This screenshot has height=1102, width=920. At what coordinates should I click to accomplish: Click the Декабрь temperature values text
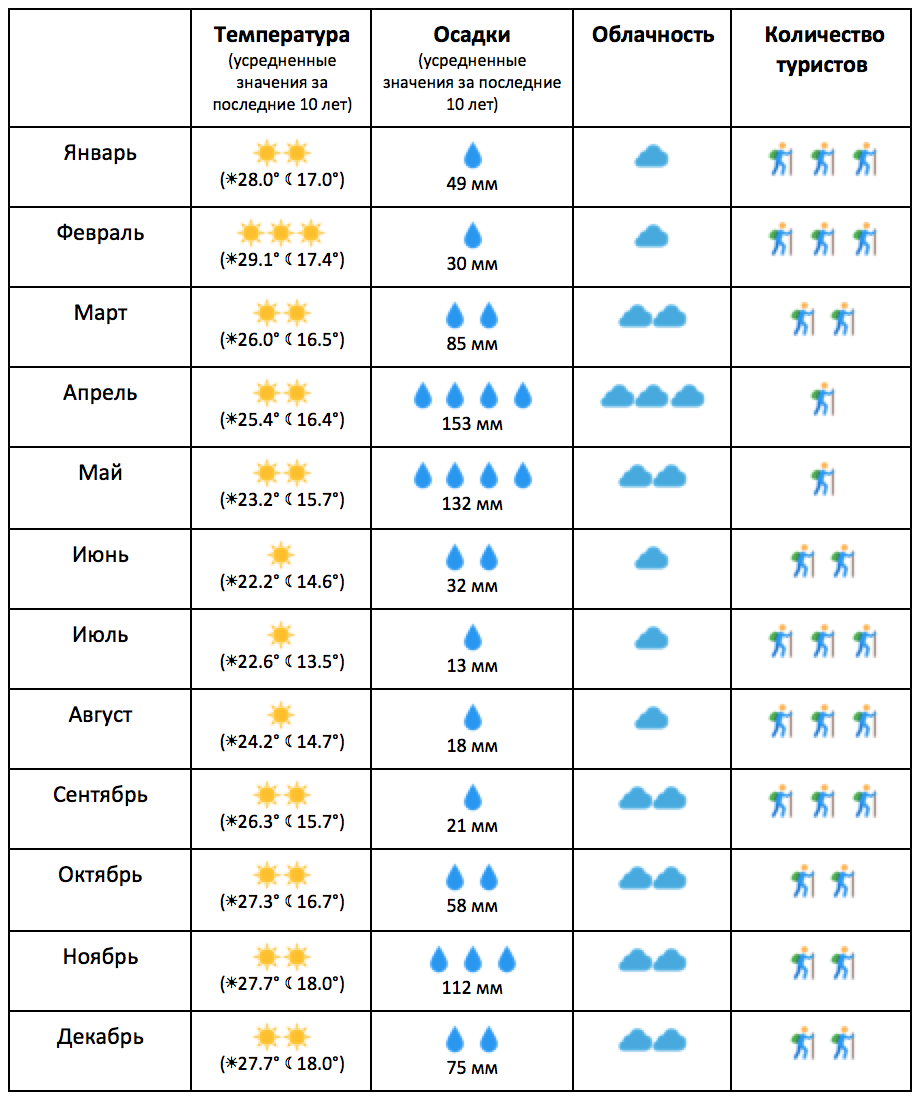[282, 1063]
